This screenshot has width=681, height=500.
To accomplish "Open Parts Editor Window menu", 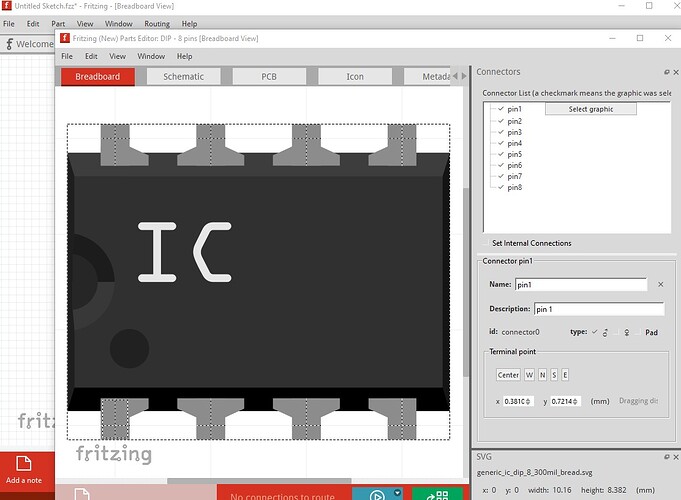I will click(151, 56).
